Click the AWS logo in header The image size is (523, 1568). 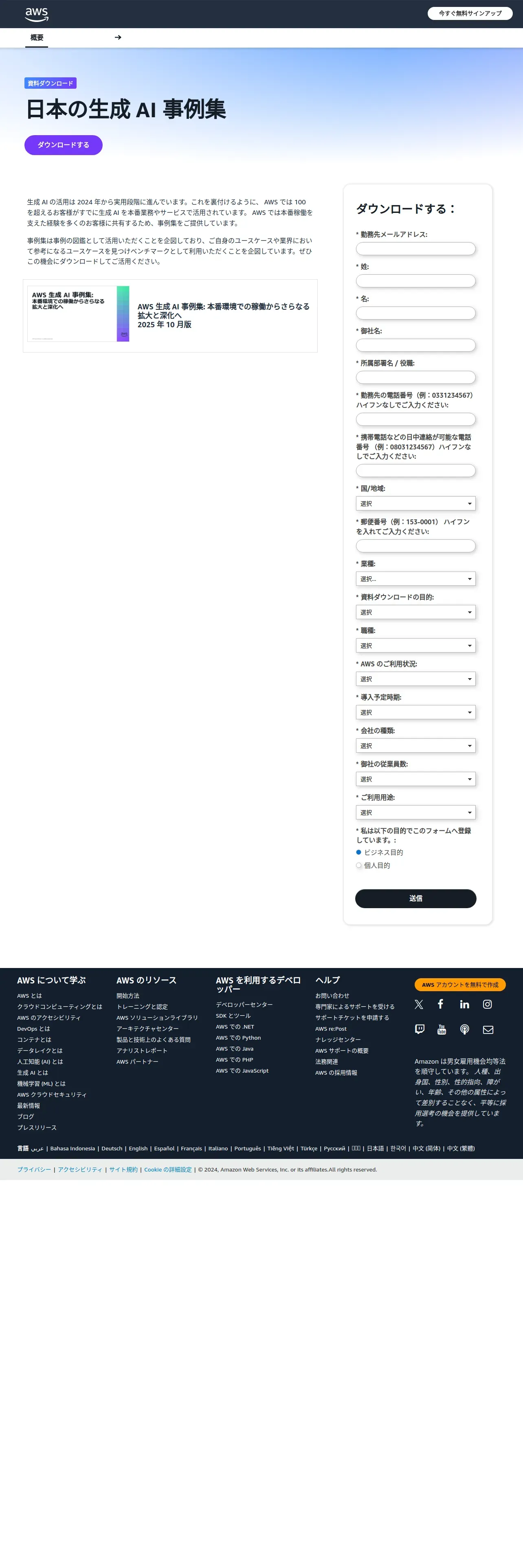37,14
